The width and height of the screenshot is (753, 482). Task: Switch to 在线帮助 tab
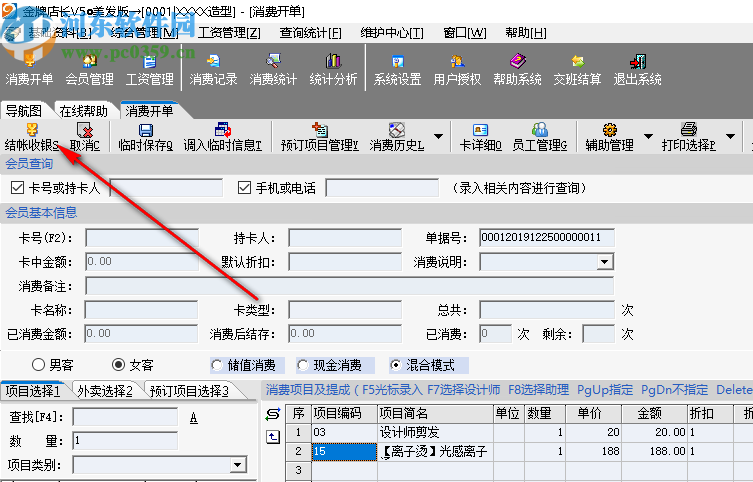(x=84, y=111)
